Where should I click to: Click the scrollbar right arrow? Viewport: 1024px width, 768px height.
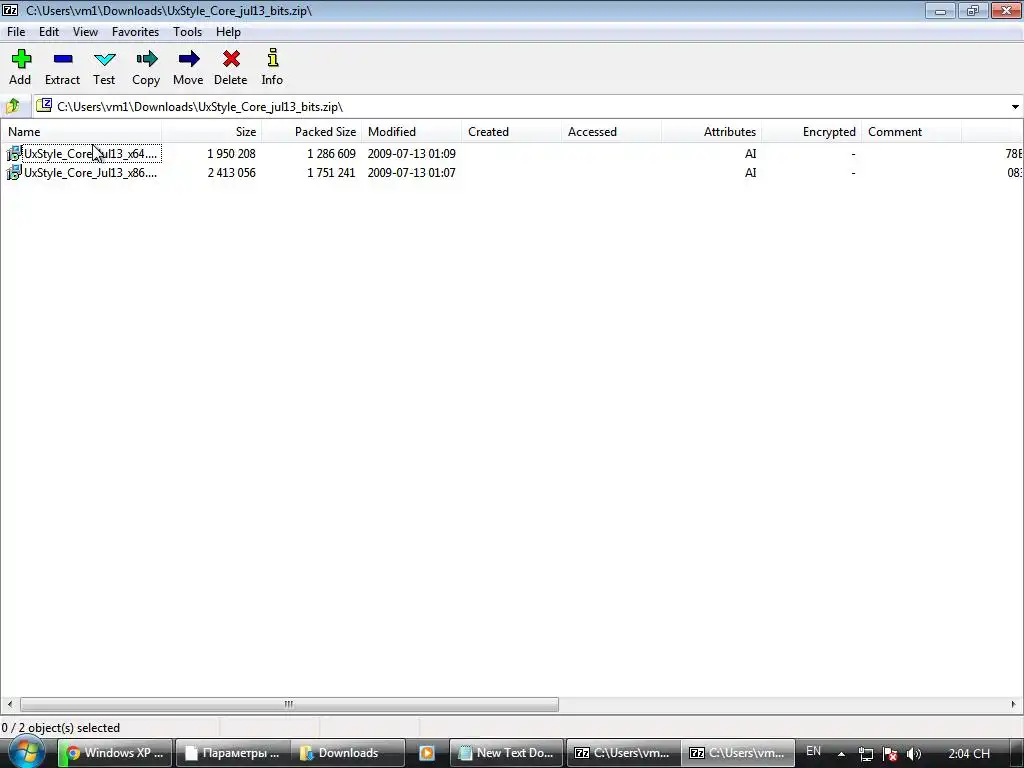1014,704
